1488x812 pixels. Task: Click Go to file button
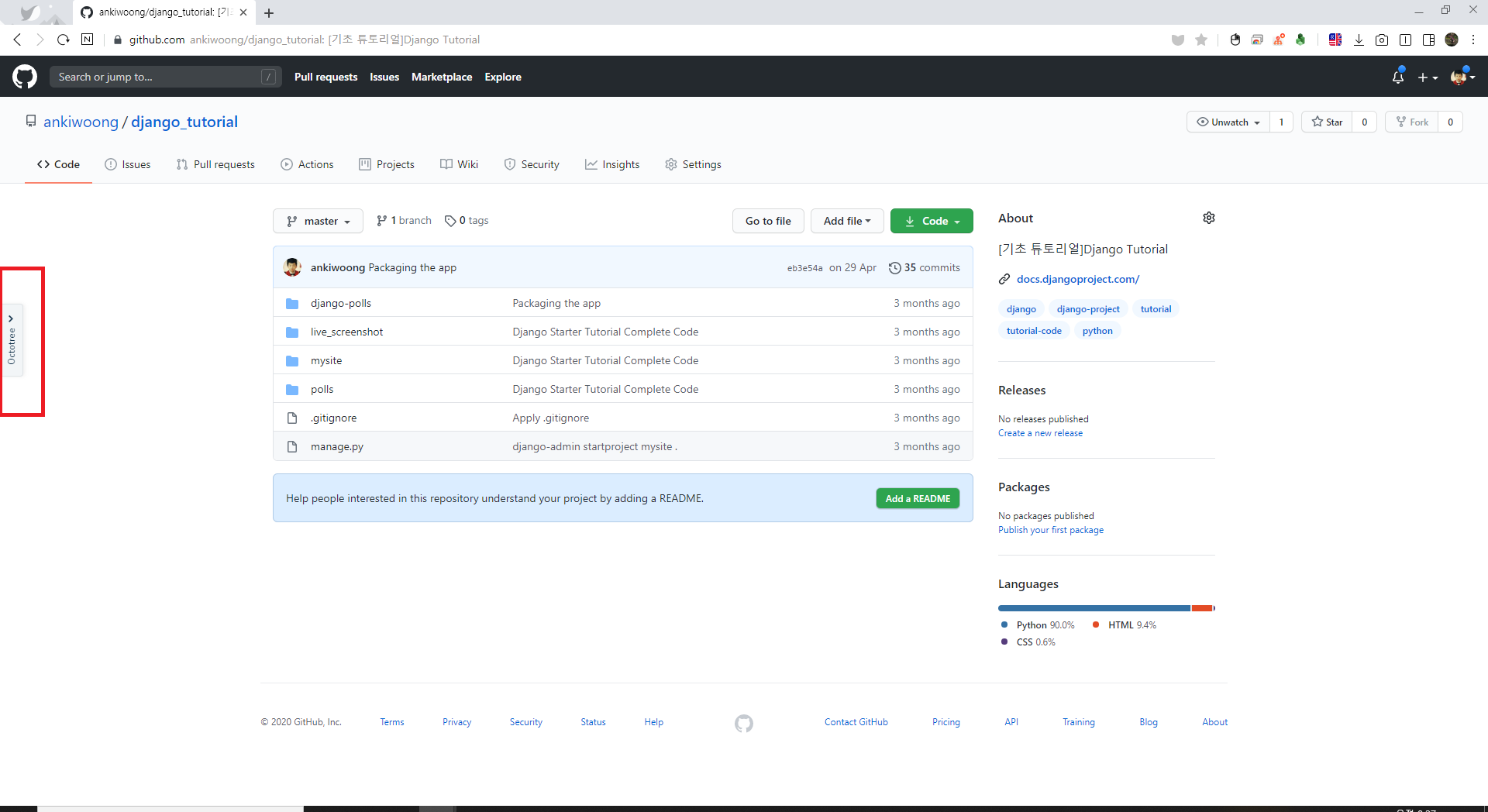[x=768, y=221]
